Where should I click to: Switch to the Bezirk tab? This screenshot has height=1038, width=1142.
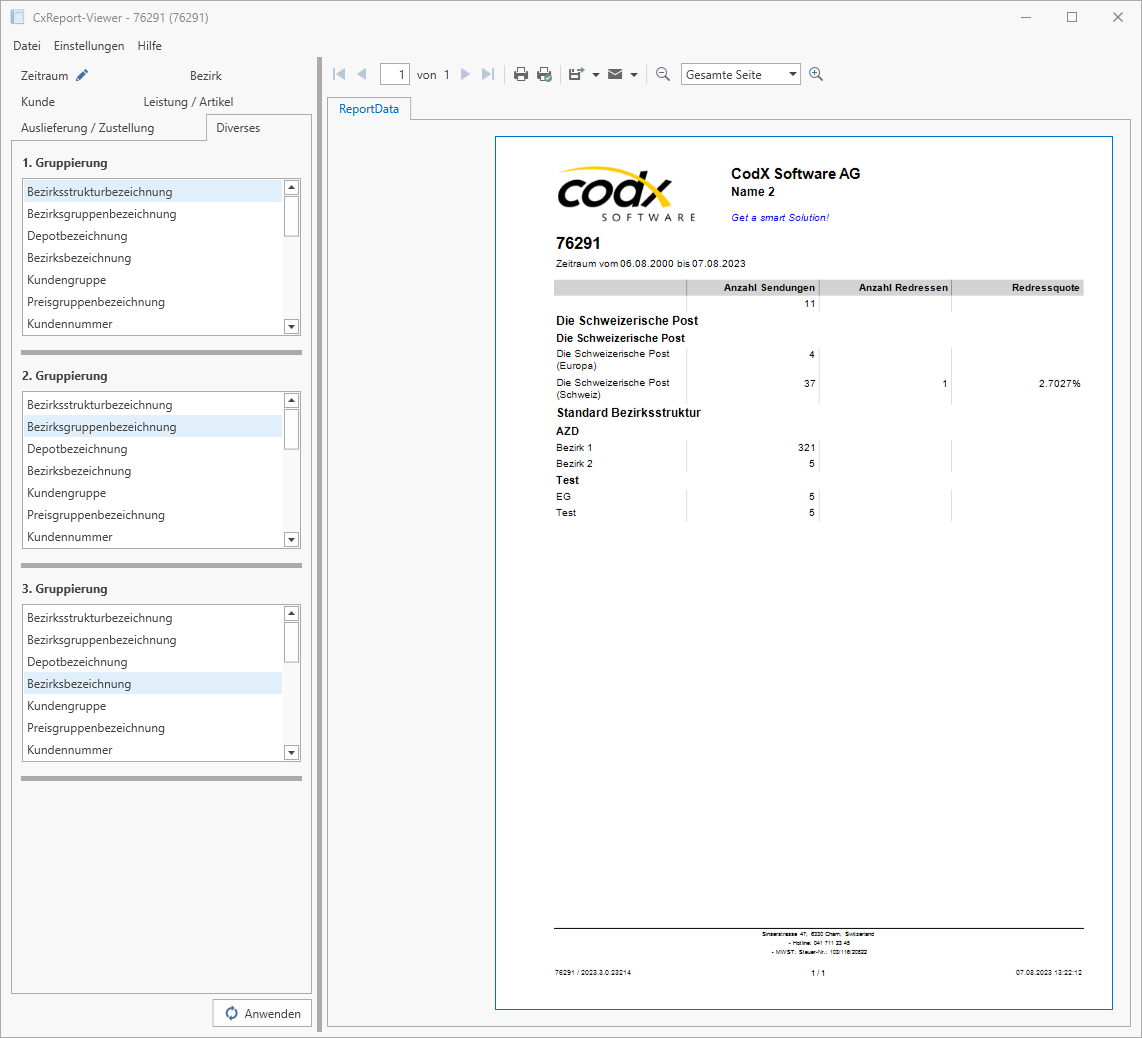[205, 76]
